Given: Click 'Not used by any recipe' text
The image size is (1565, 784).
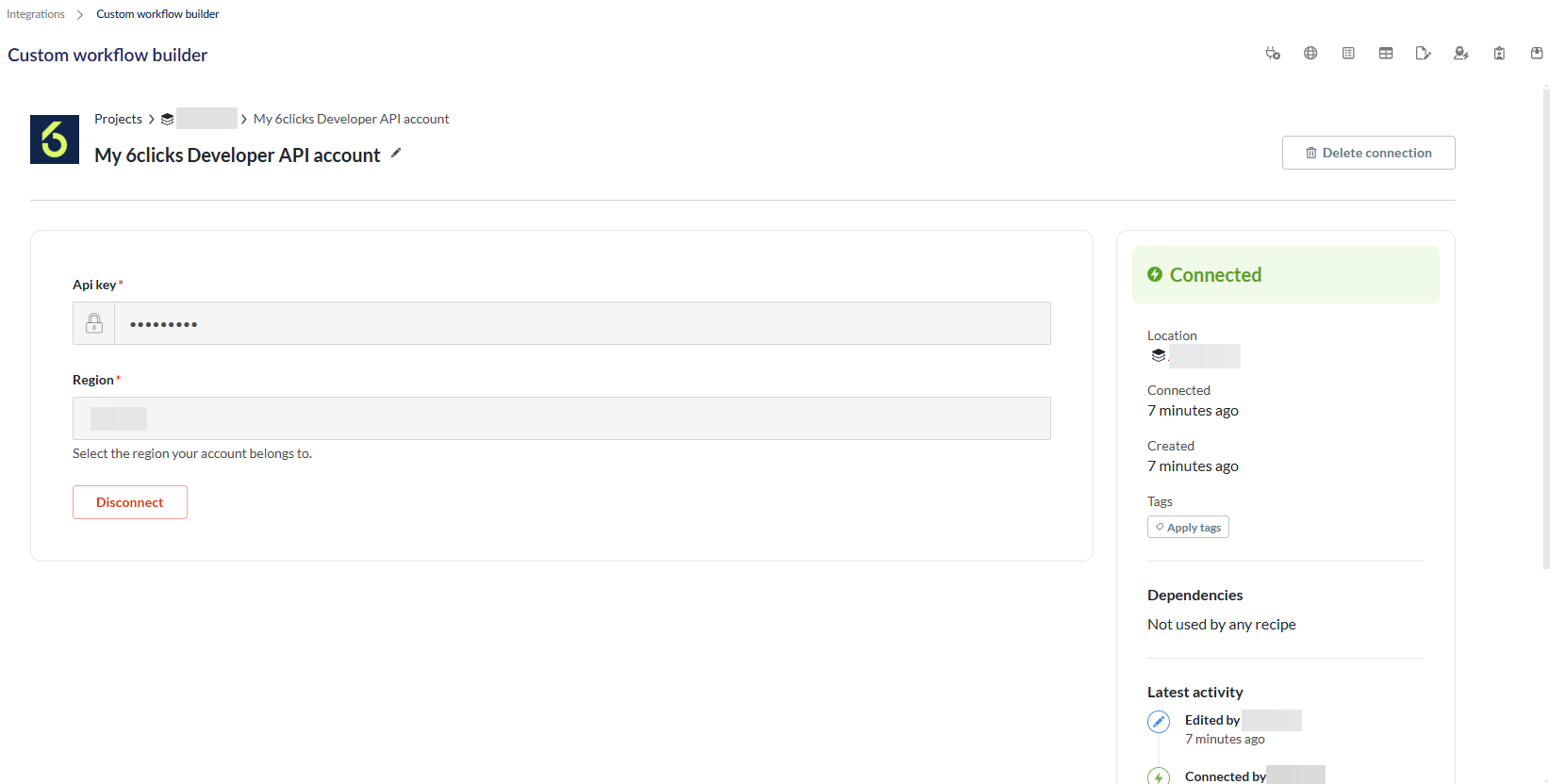Looking at the screenshot, I should click(1222, 625).
